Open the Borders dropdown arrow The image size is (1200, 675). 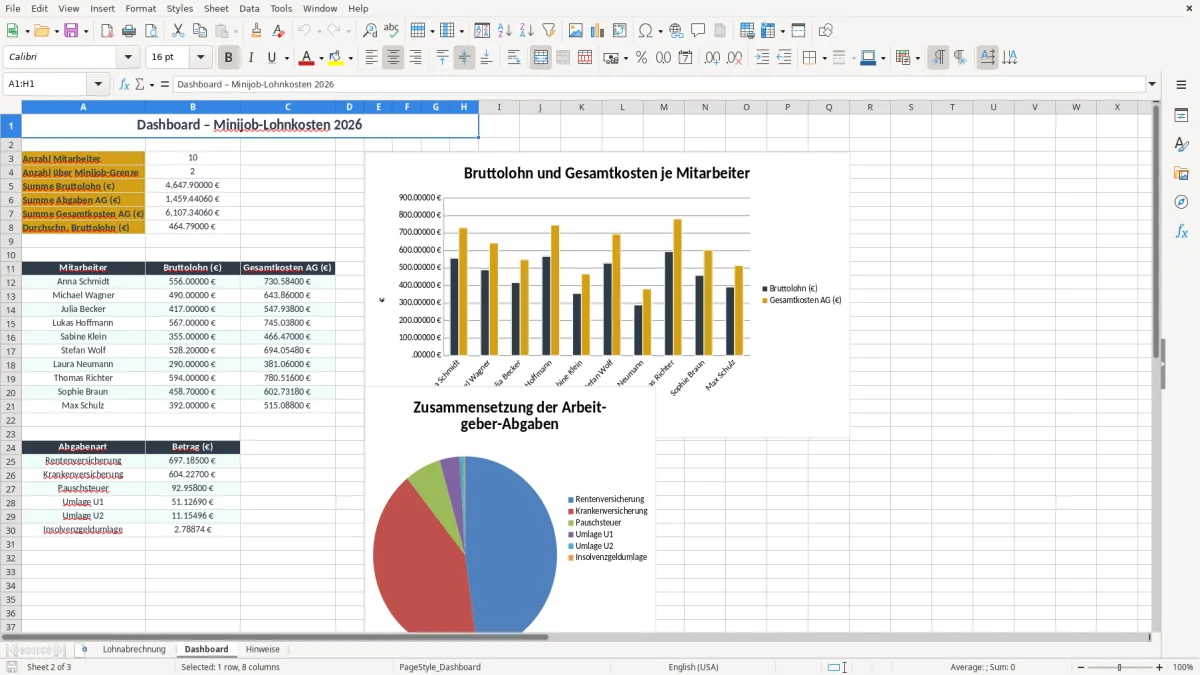pos(824,58)
